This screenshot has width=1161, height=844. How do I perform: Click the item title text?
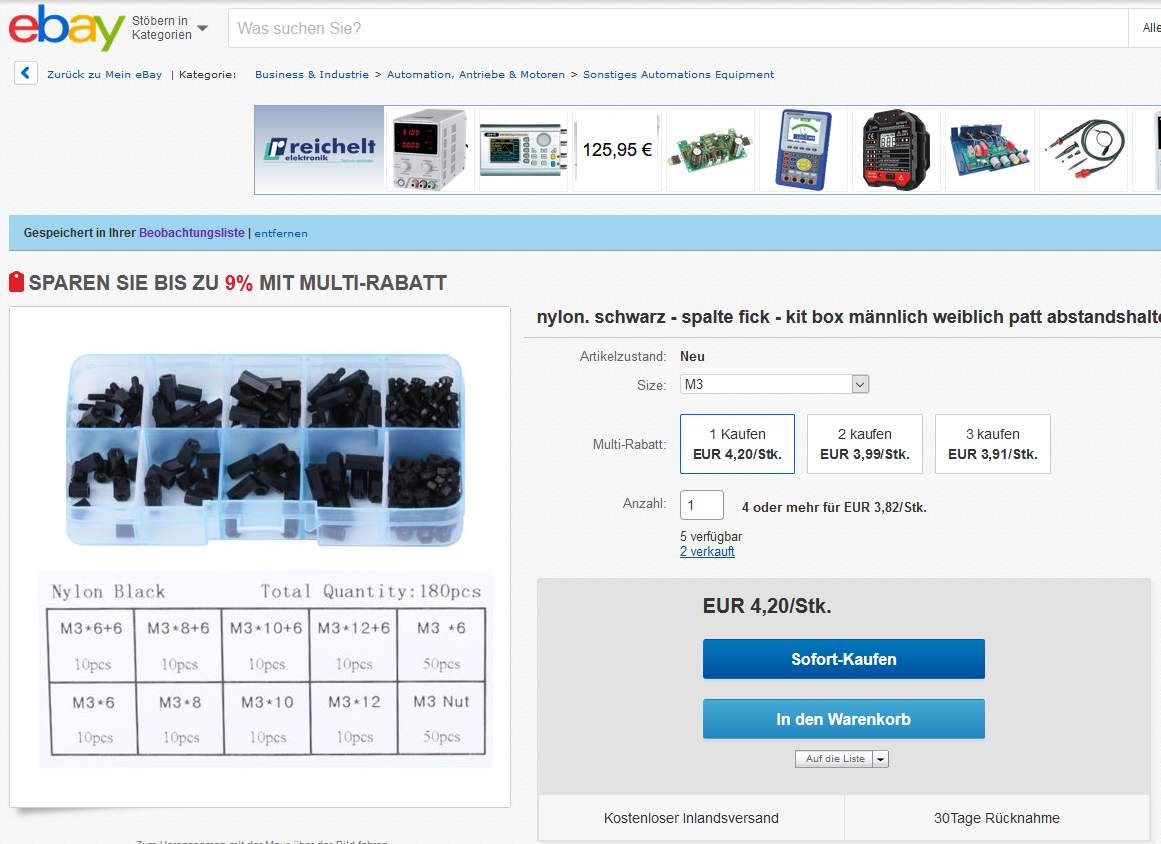(849, 317)
